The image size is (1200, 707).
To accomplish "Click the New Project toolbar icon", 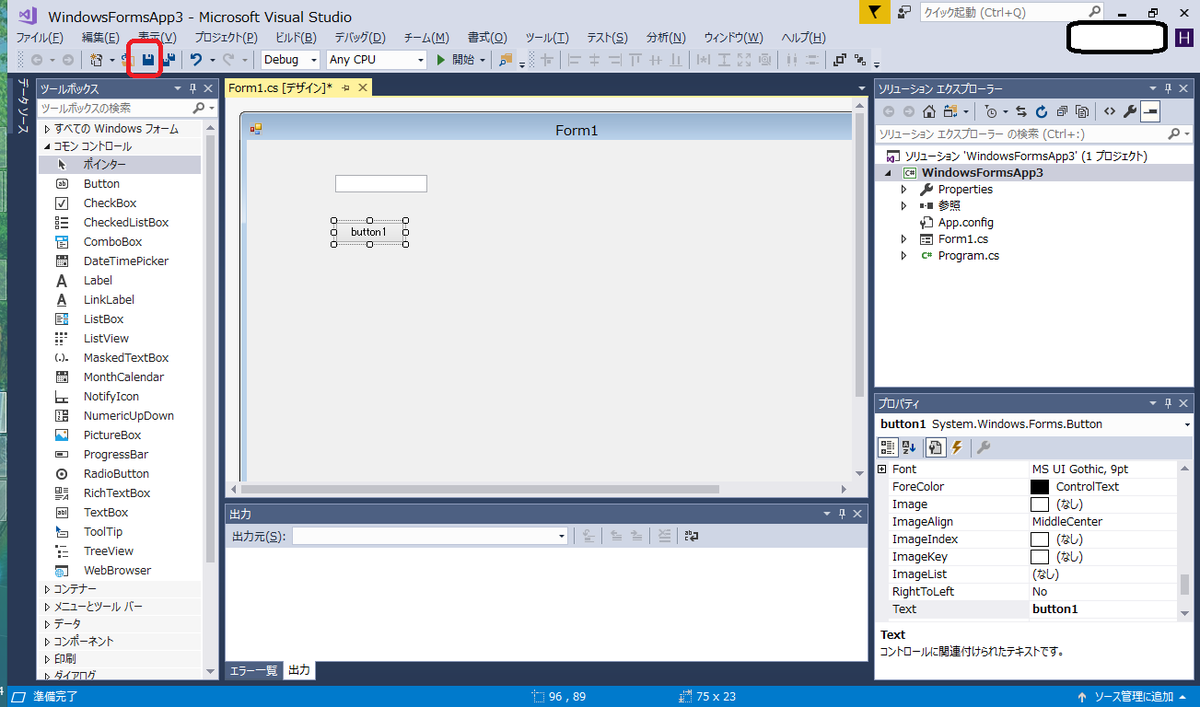I will [96, 60].
